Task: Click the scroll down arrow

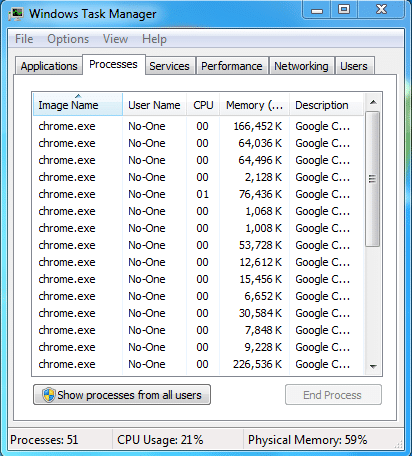Action: (x=373, y=367)
